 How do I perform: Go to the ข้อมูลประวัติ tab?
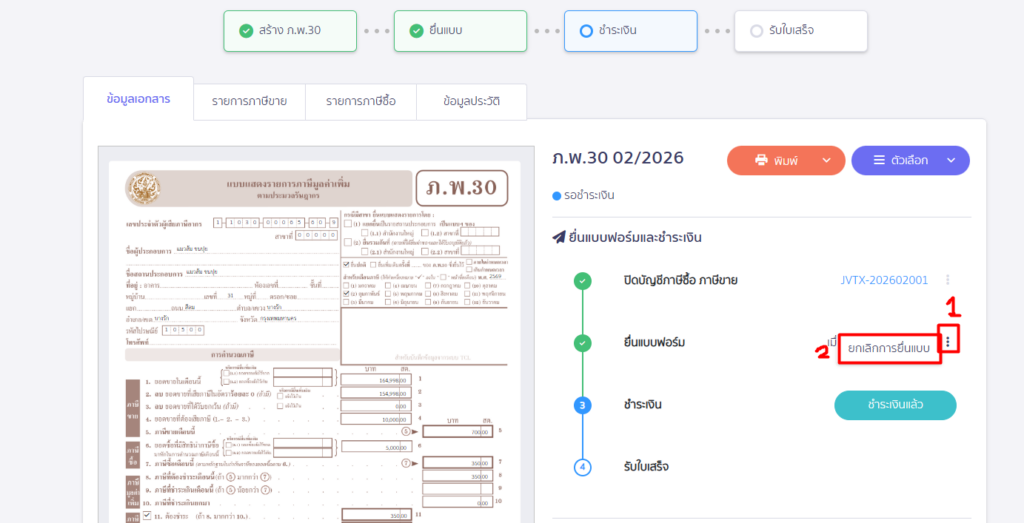[471, 101]
